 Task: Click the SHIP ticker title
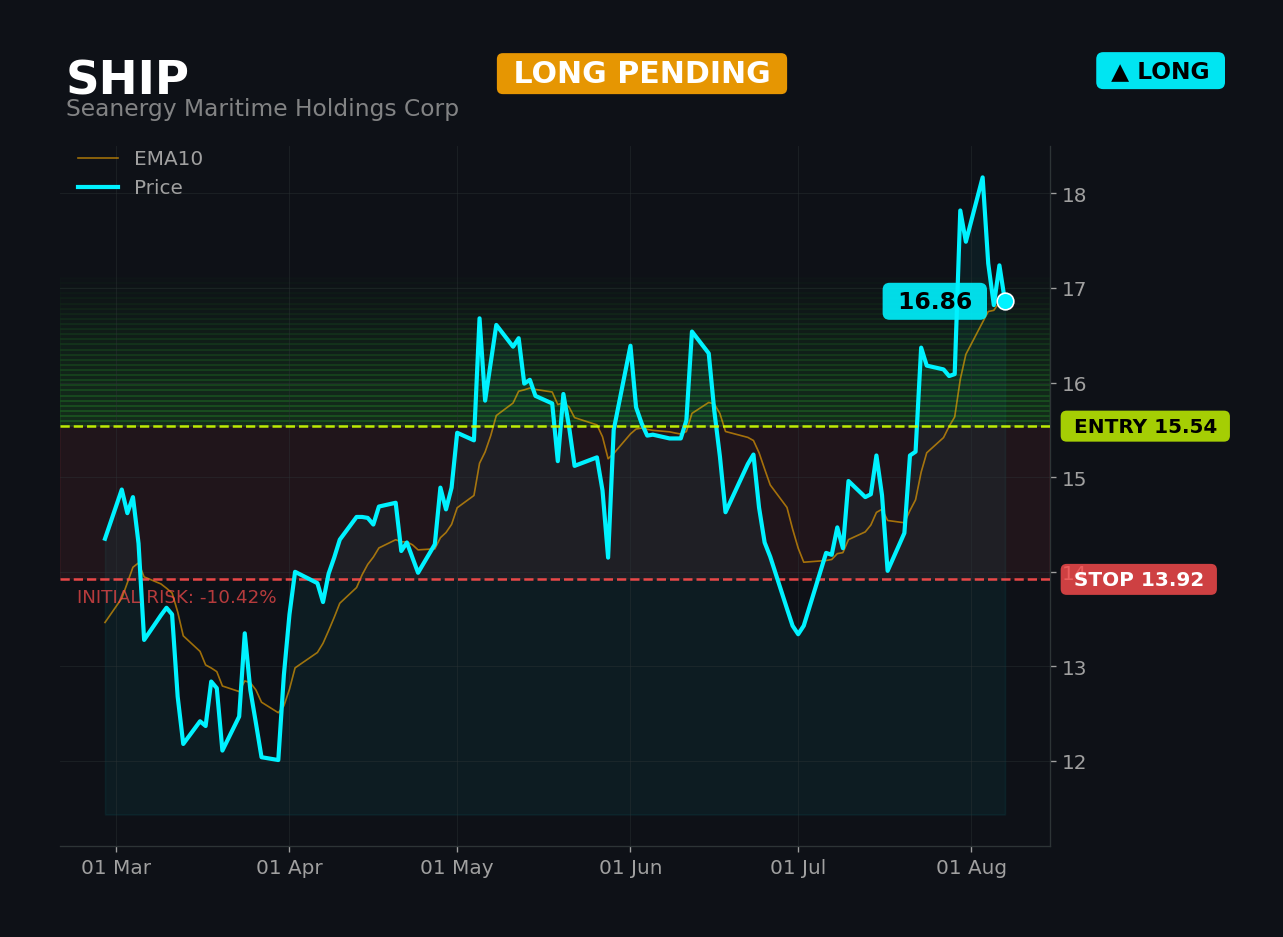point(127,79)
